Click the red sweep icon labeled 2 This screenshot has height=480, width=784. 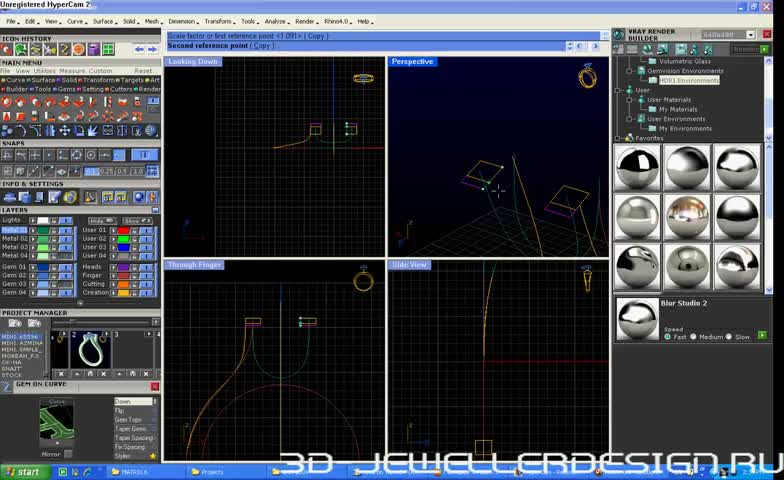pos(64,102)
